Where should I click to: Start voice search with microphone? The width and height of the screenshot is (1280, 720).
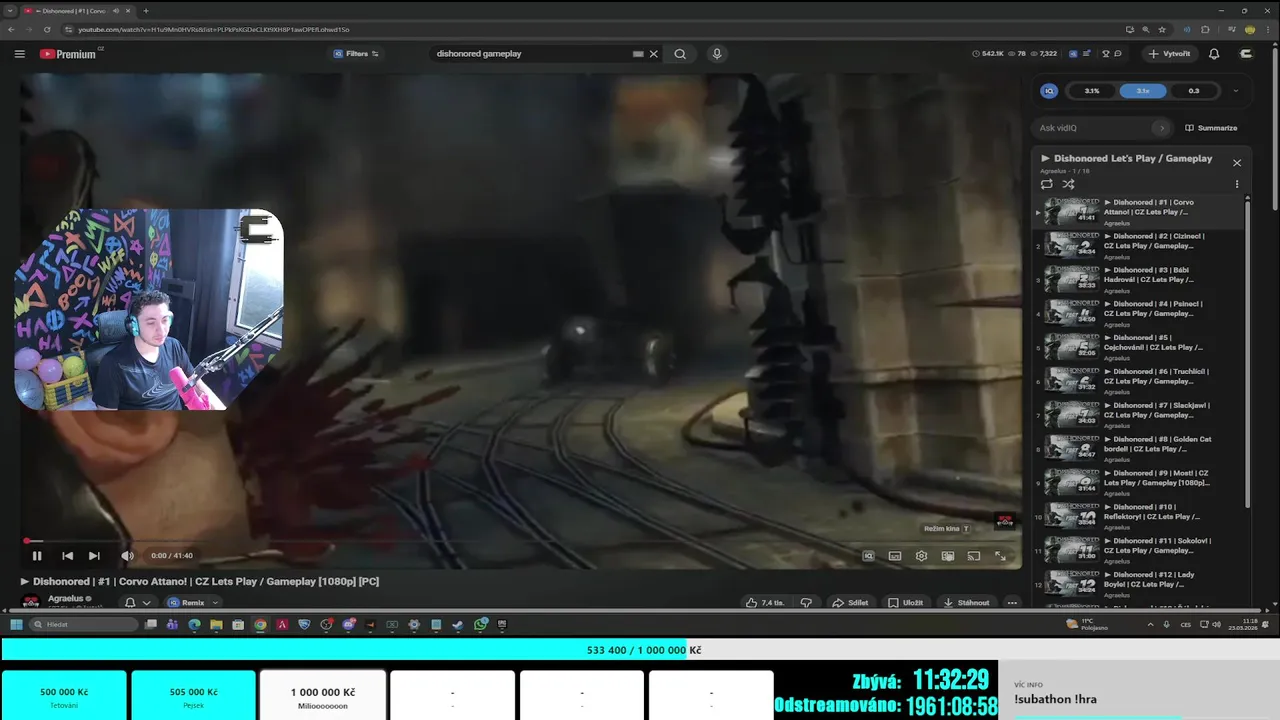[717, 54]
